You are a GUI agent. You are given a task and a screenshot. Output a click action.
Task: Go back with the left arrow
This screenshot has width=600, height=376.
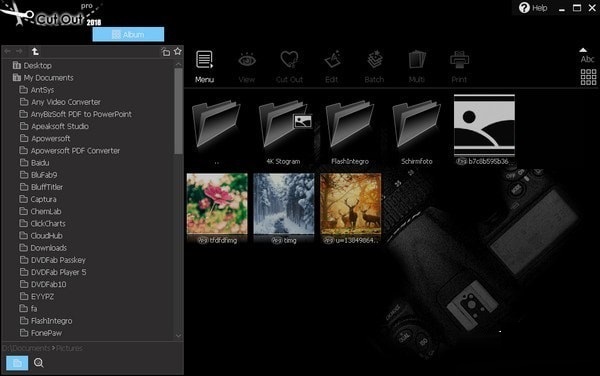click(7, 51)
